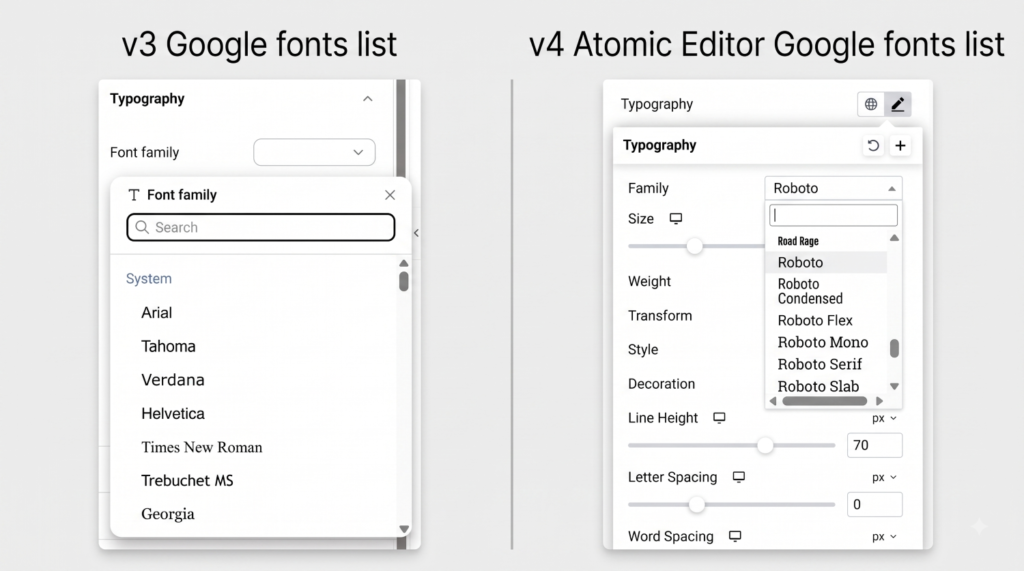Choose Georgia from the font list
The height and width of the screenshot is (571, 1024).
click(x=168, y=514)
